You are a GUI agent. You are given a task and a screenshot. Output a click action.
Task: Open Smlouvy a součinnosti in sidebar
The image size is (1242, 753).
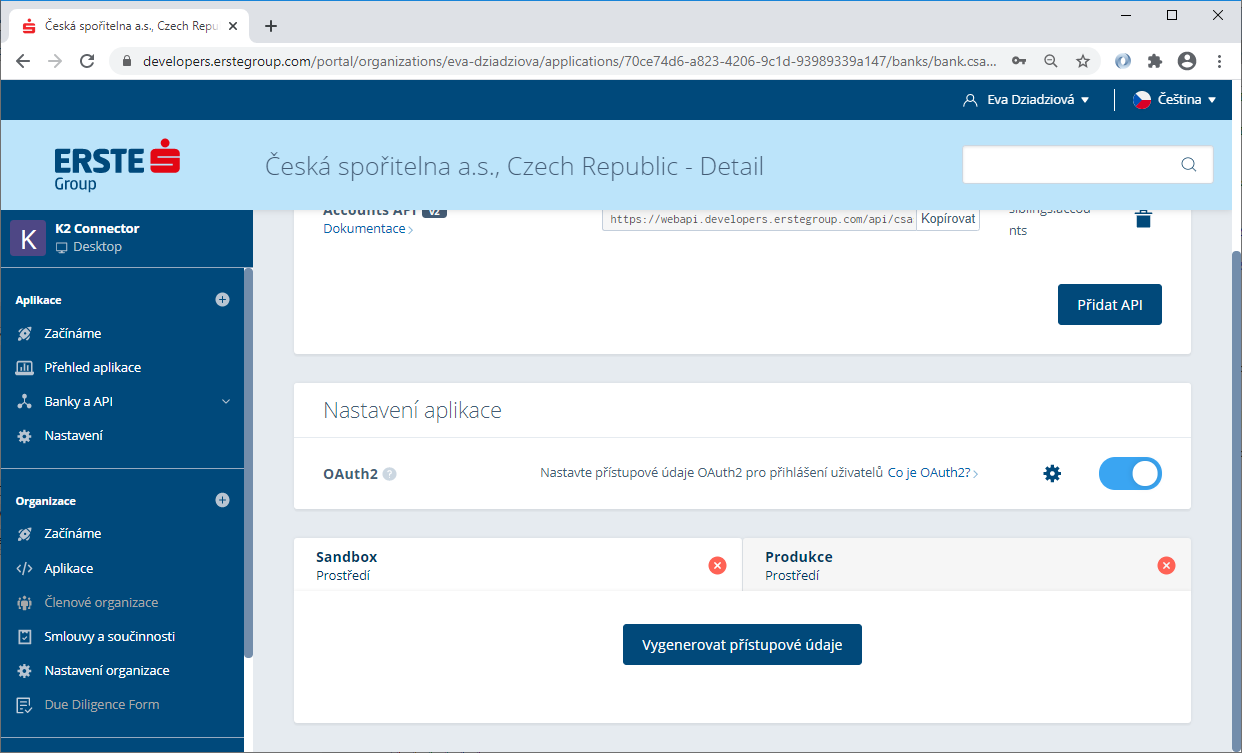109,636
